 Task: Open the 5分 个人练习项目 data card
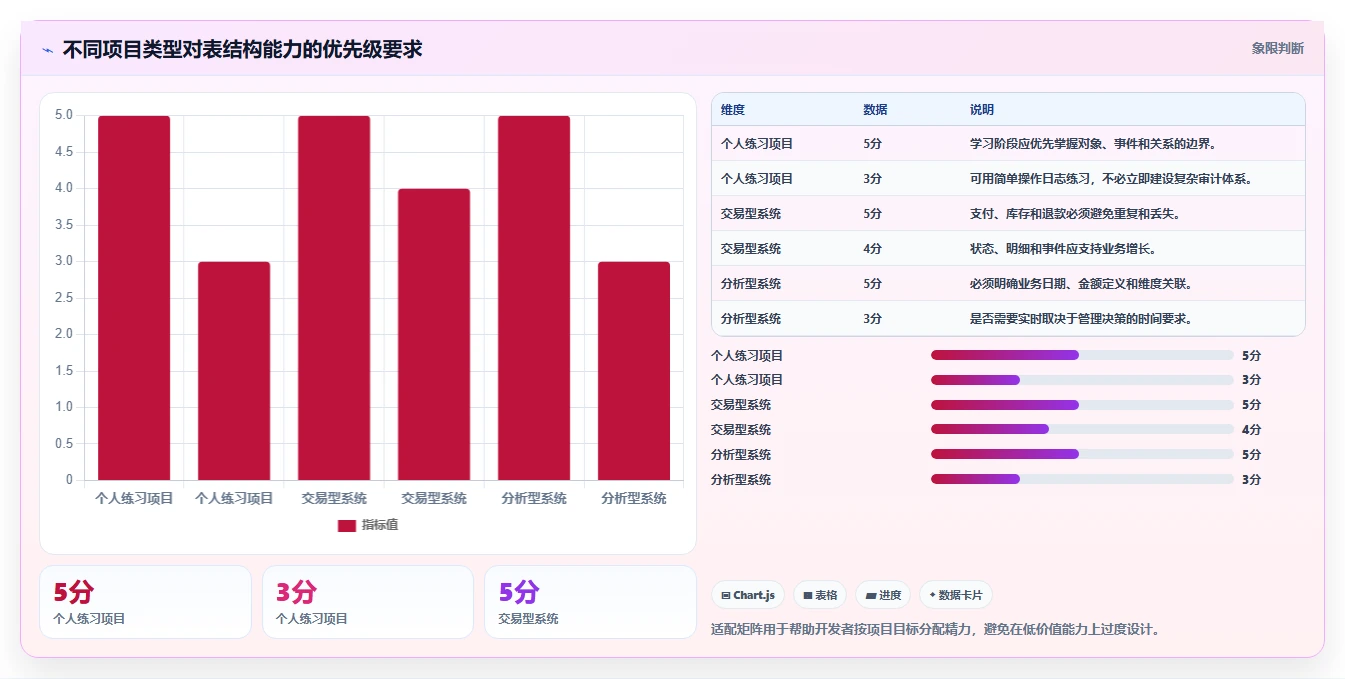(145, 602)
